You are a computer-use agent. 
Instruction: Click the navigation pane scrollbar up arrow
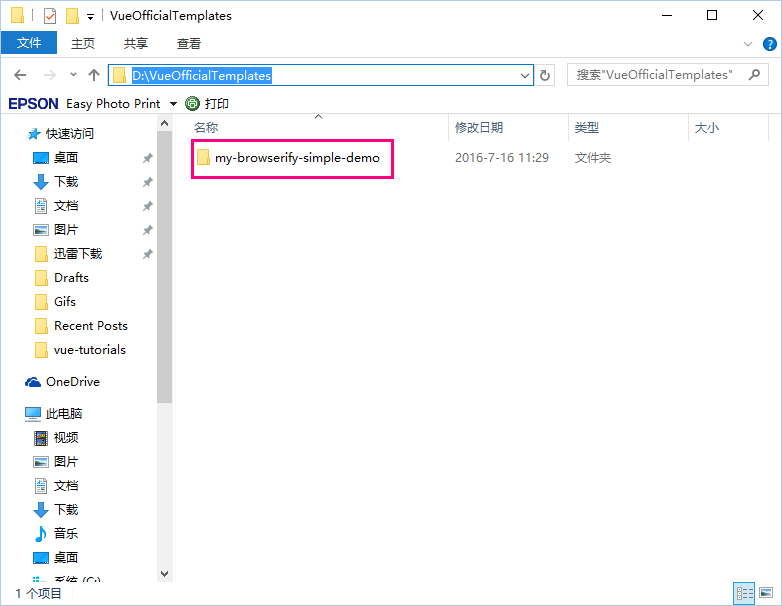click(165, 123)
